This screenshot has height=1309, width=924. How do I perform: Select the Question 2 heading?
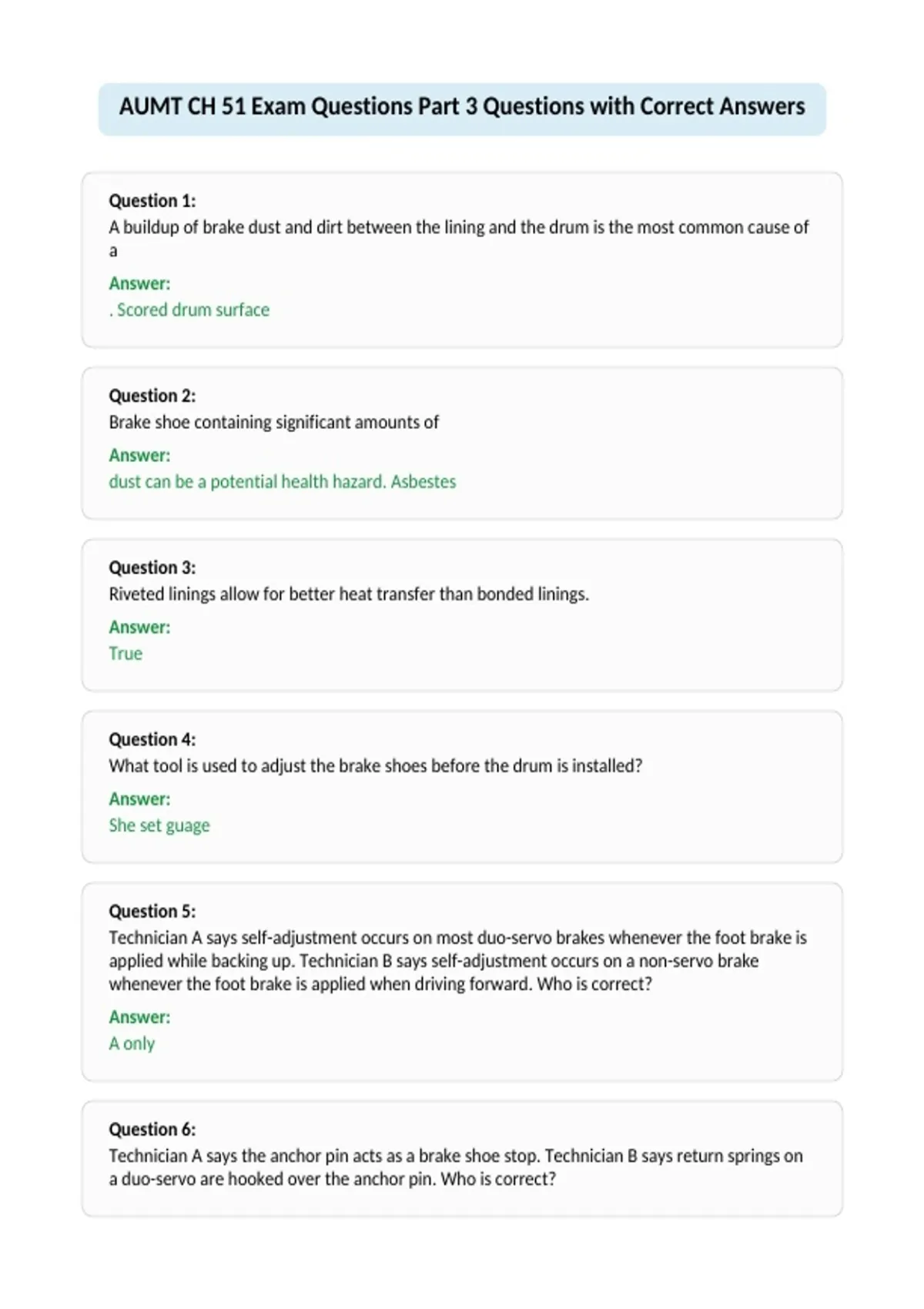coord(152,396)
